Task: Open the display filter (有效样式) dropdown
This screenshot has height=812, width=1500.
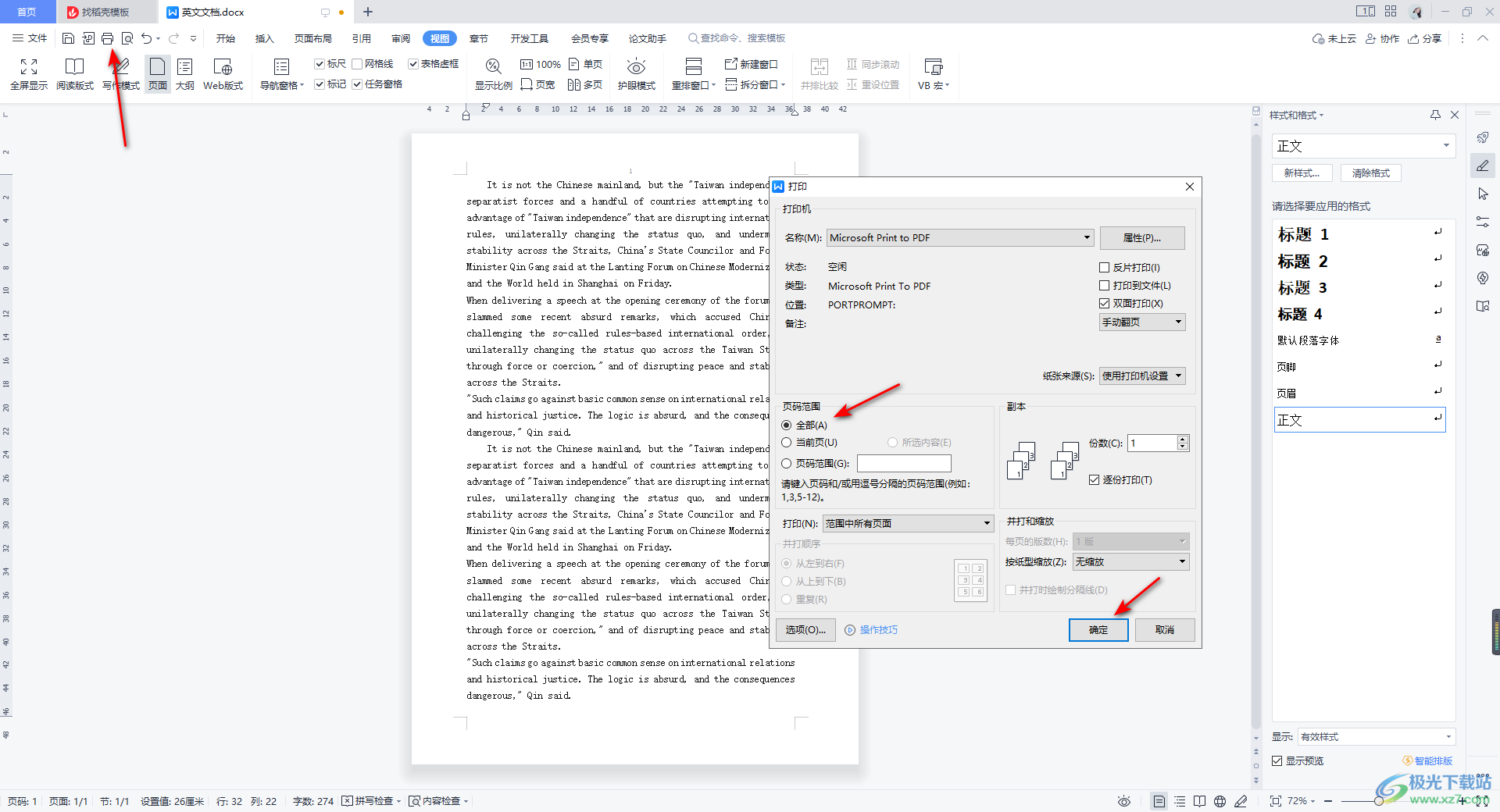Action: pyautogui.click(x=1376, y=737)
